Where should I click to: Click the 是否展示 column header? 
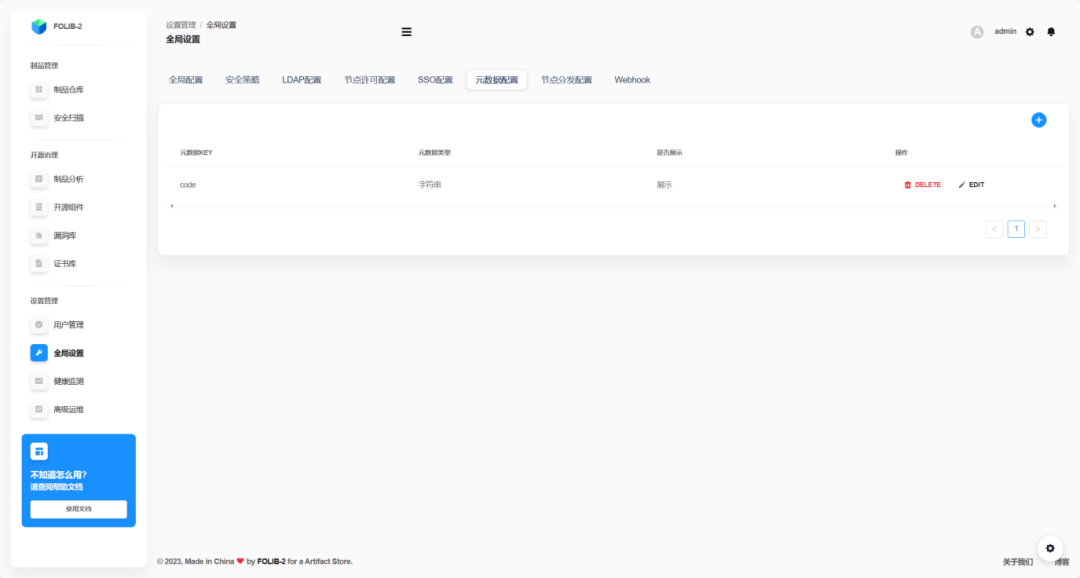click(x=669, y=152)
